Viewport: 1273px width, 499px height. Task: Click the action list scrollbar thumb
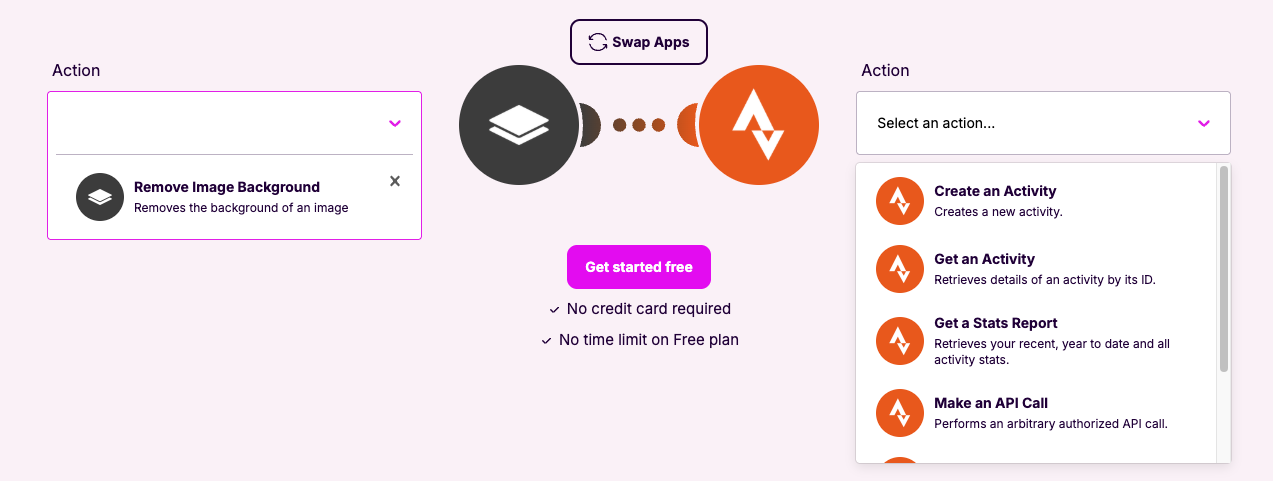click(1223, 270)
